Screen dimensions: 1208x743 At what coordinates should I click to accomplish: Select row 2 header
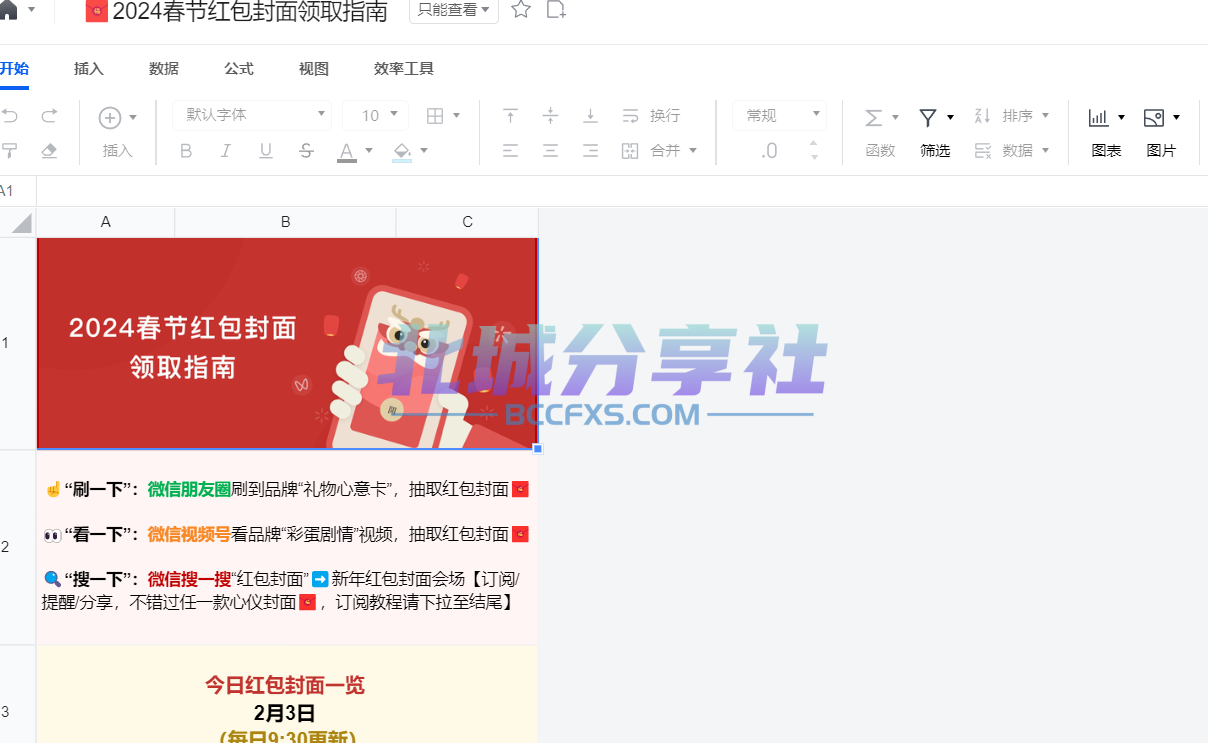pos(18,547)
